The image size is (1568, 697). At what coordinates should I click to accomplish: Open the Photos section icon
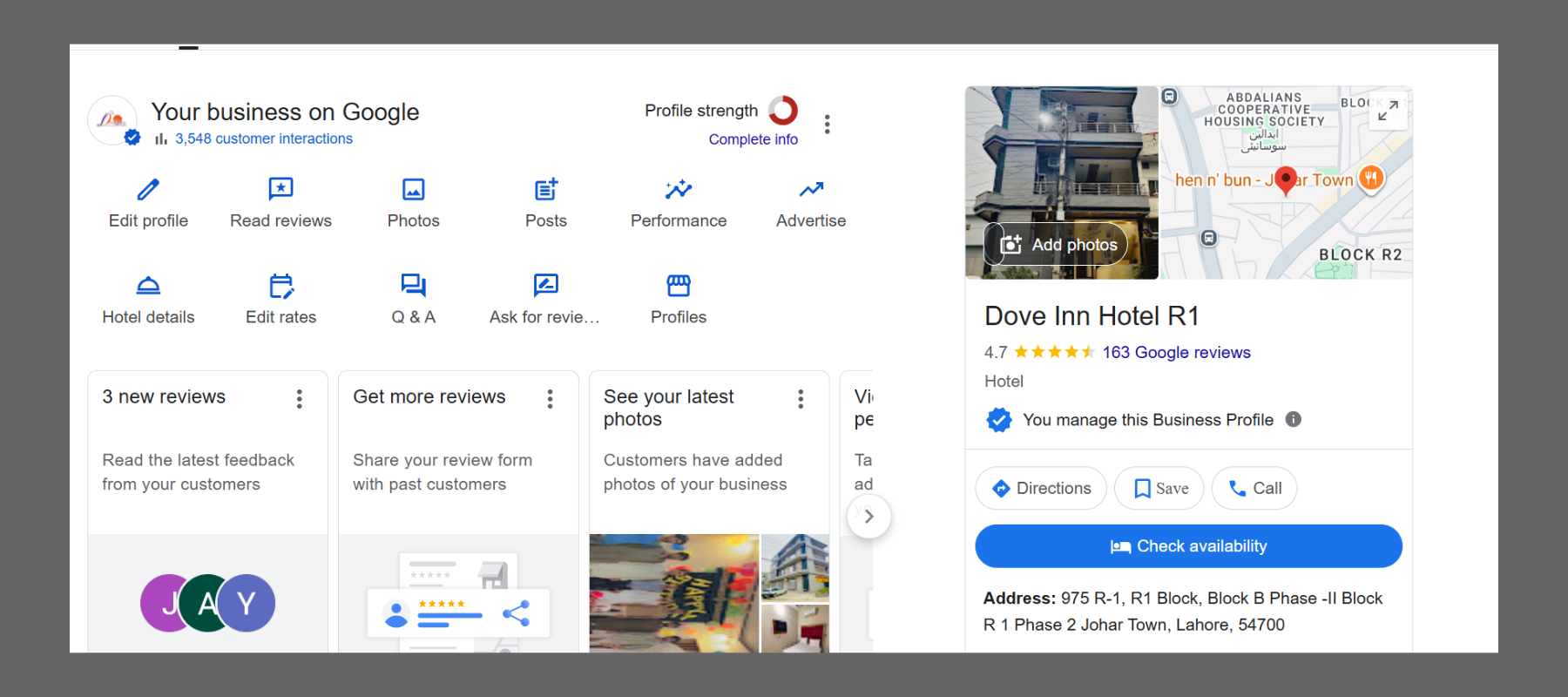413,189
